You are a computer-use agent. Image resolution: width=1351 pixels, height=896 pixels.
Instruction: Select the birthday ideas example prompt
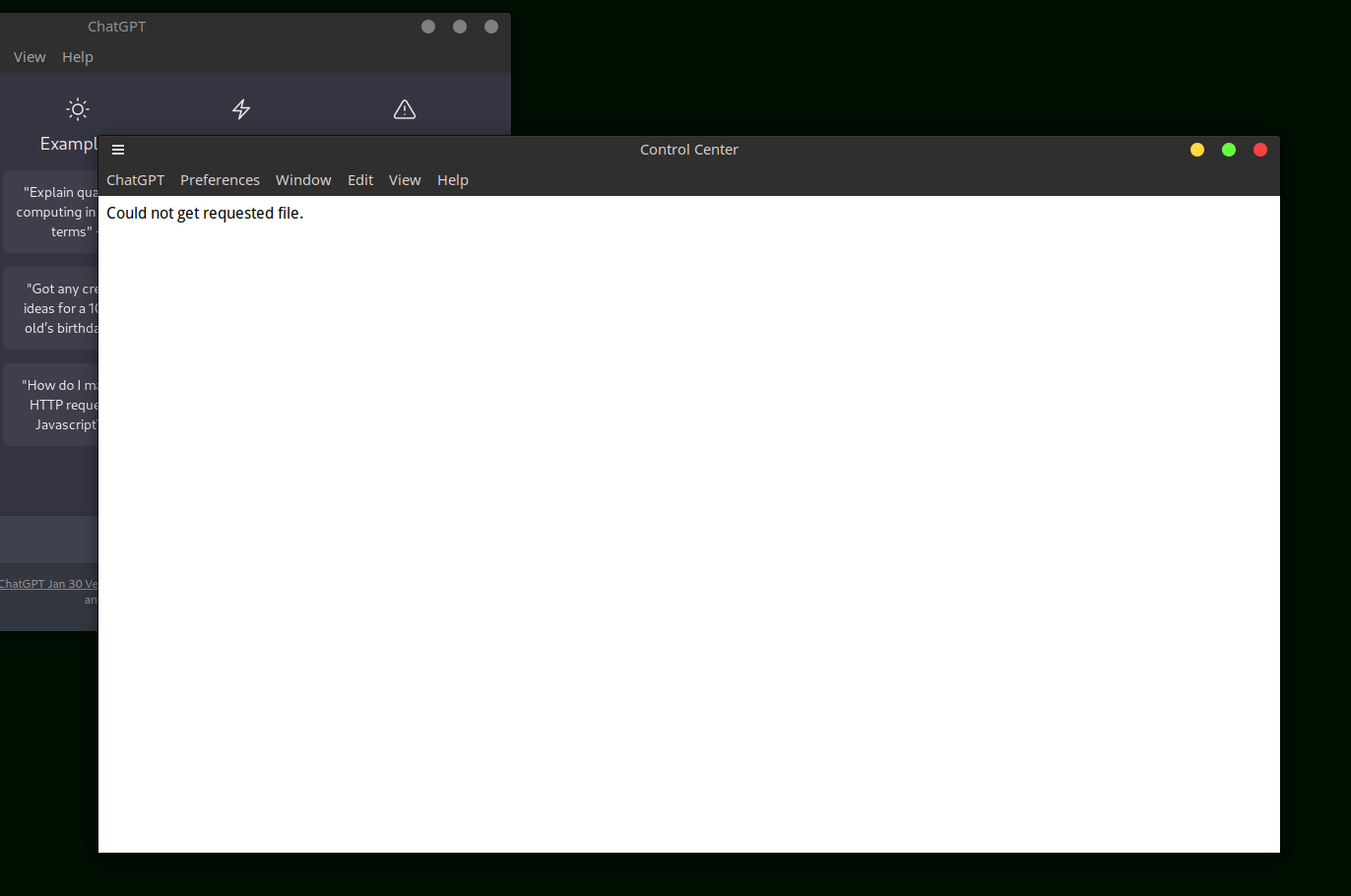[x=49, y=307]
